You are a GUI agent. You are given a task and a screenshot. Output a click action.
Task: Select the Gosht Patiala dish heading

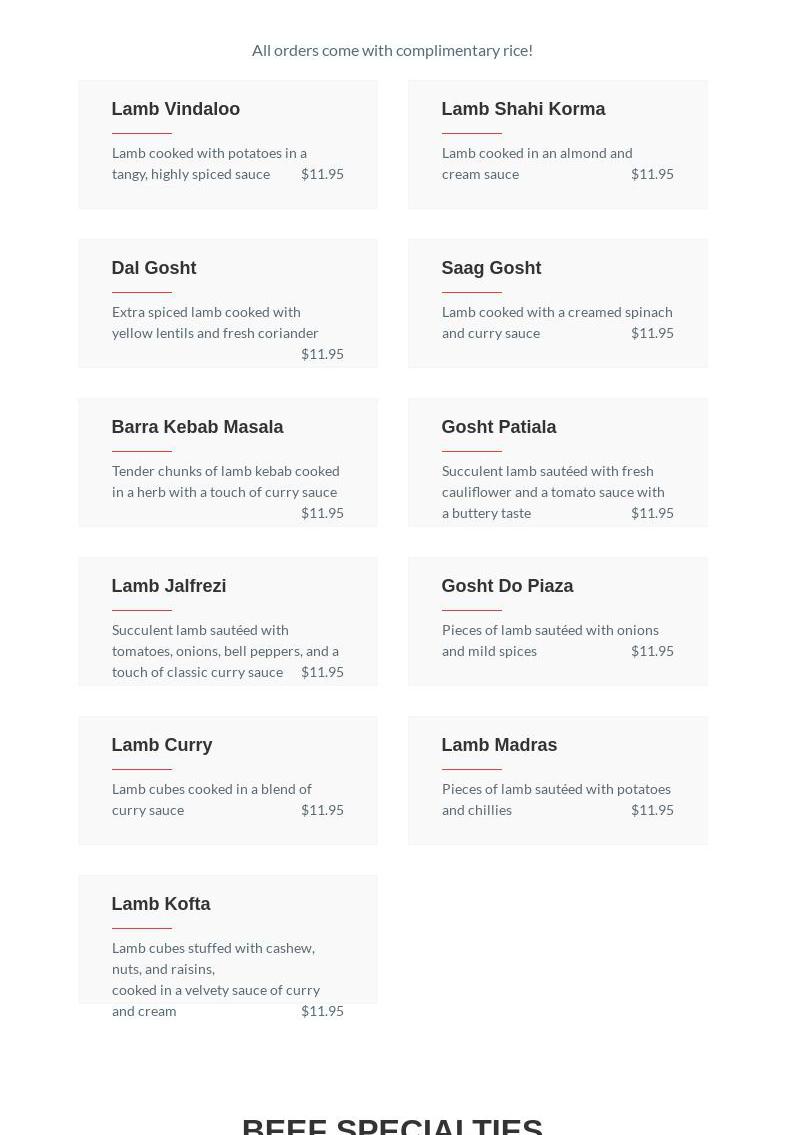tap(499, 427)
